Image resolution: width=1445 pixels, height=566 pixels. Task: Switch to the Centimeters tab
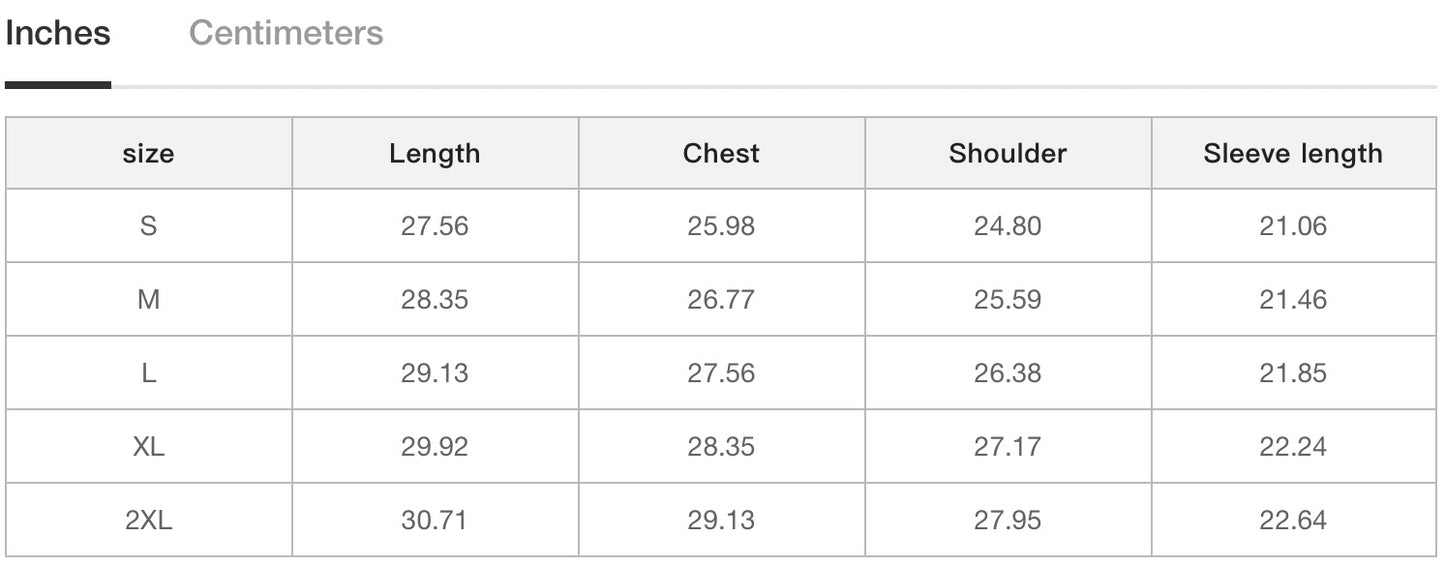(x=285, y=33)
